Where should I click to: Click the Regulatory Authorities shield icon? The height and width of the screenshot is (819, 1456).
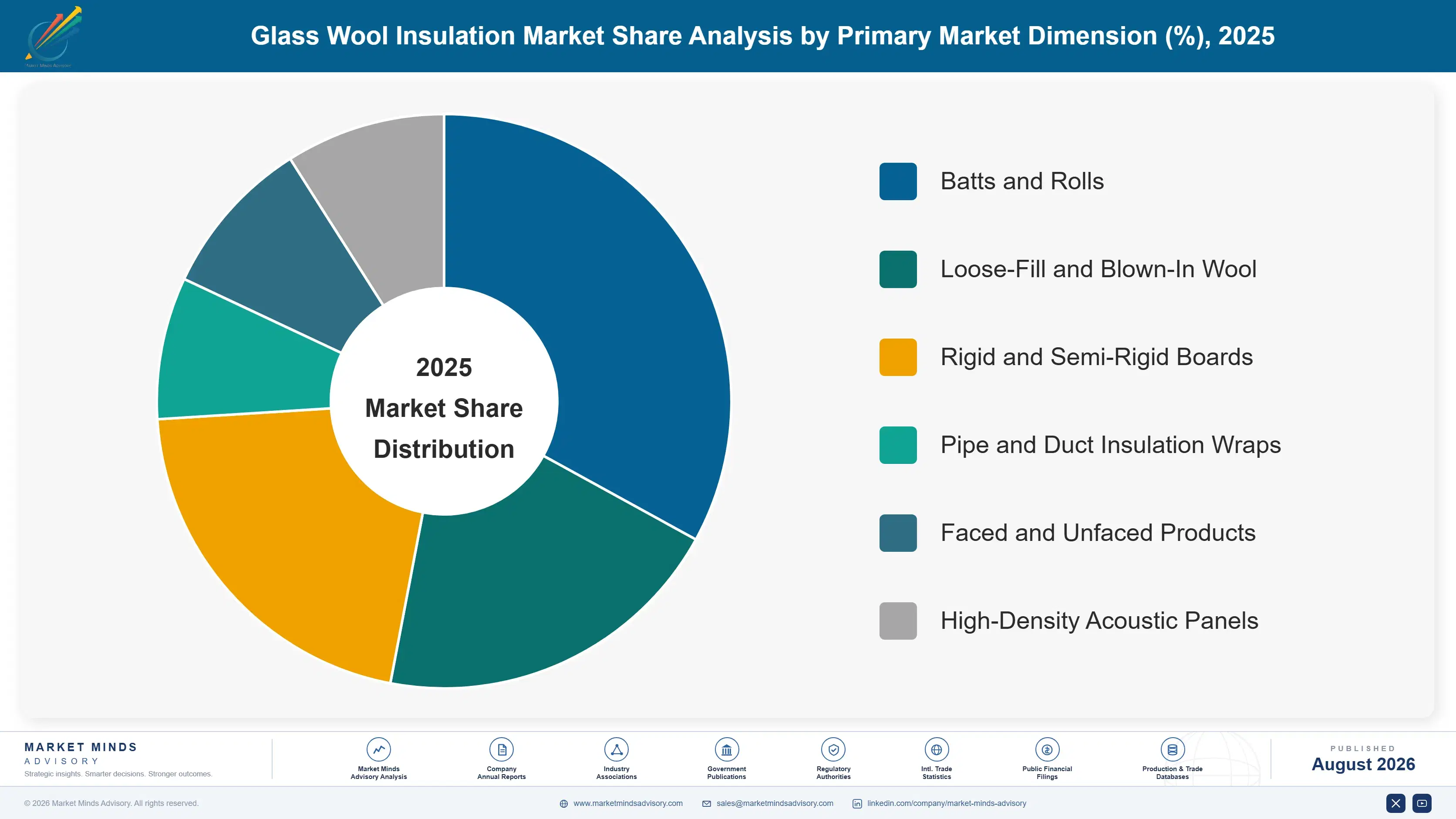(x=833, y=749)
